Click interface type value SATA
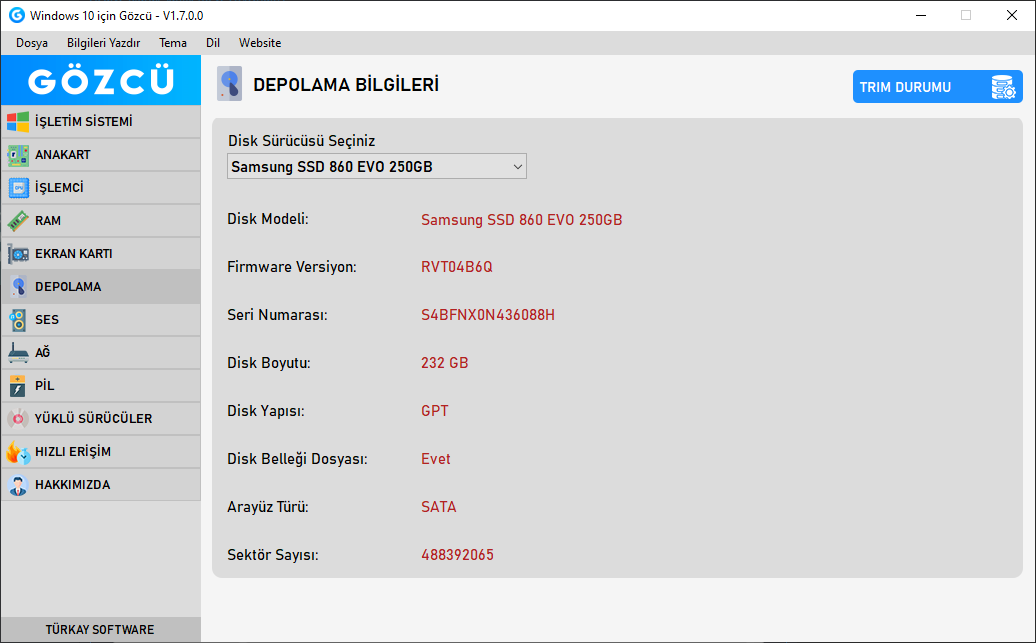 [x=439, y=507]
